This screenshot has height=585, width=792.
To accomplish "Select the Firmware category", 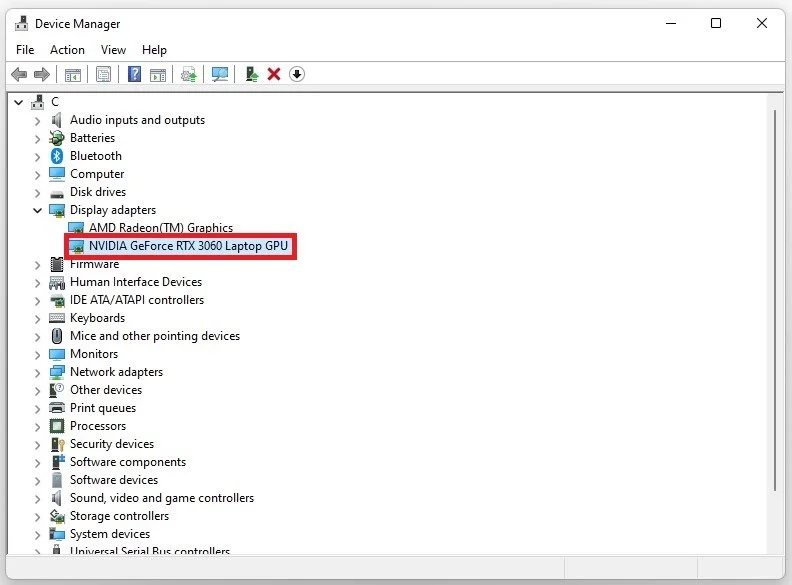I will pos(94,264).
